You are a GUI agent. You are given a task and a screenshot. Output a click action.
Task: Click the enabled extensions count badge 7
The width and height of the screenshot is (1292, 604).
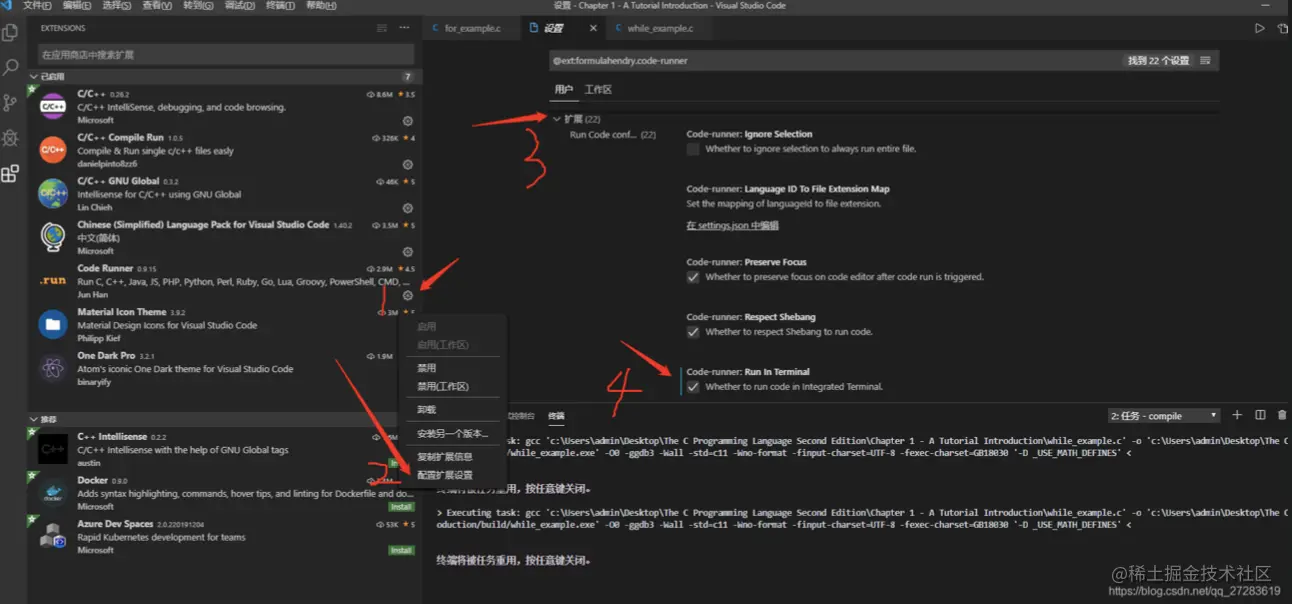[407, 77]
